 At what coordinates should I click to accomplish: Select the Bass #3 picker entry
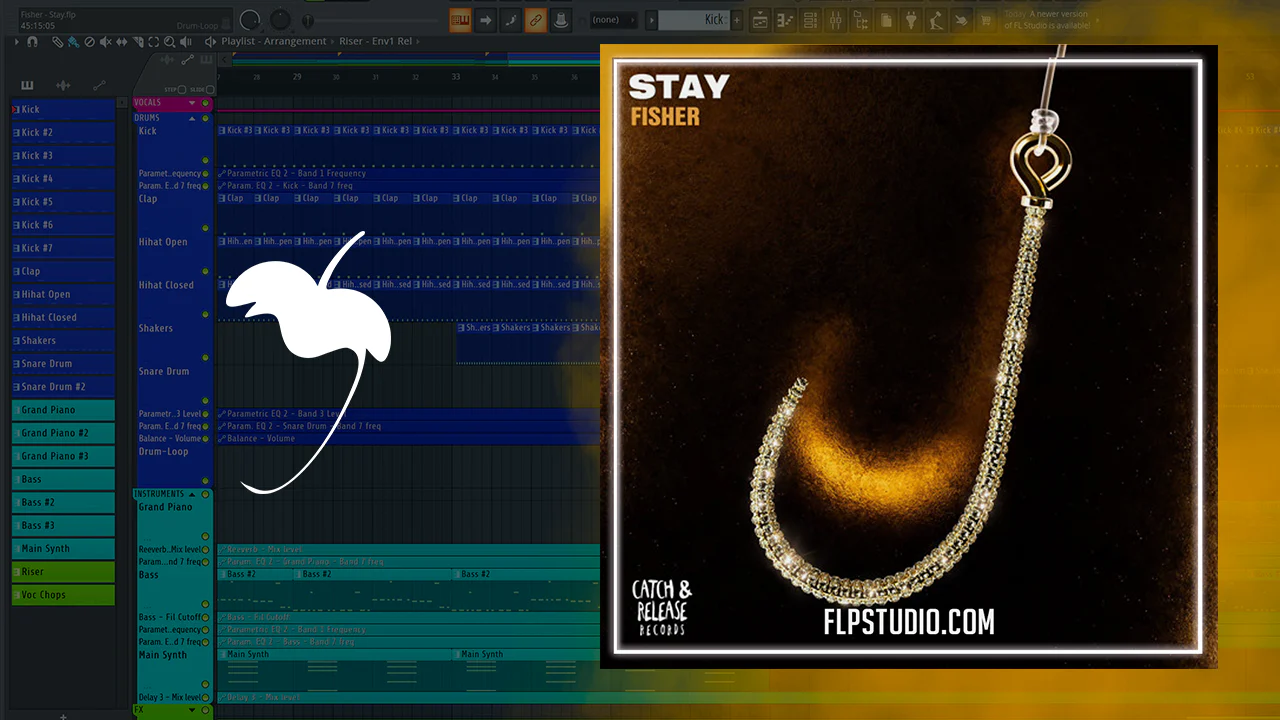pyautogui.click(x=64, y=525)
